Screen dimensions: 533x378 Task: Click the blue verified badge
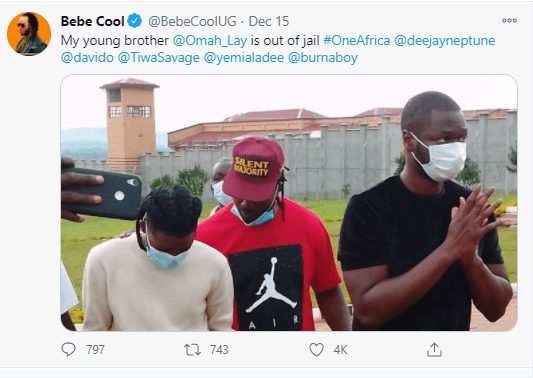pos(135,21)
